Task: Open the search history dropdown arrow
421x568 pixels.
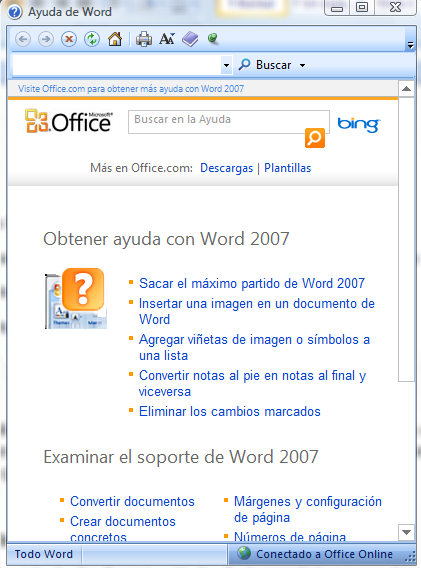Action: coord(227,65)
